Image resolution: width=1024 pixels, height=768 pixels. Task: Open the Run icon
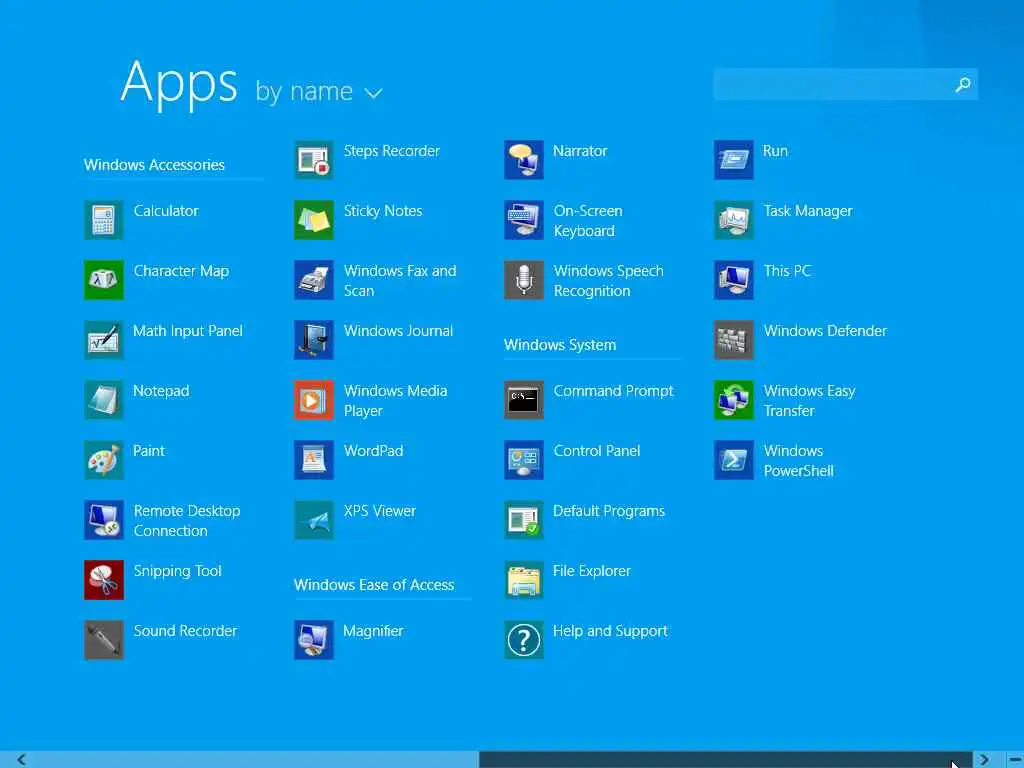(734, 160)
